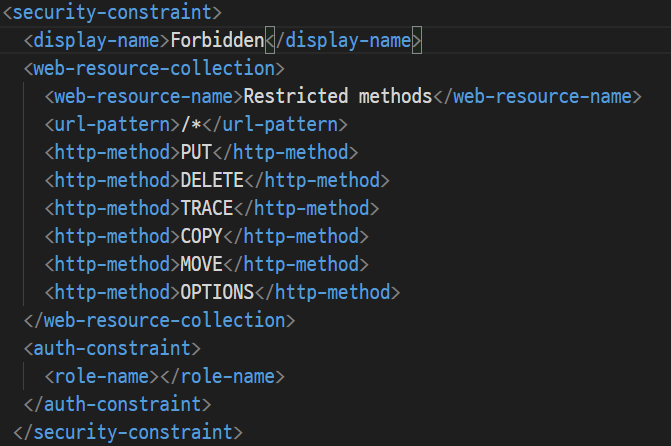Click the closing security-constraint tag
The width and height of the screenshot is (671, 446).
[x=128, y=432]
